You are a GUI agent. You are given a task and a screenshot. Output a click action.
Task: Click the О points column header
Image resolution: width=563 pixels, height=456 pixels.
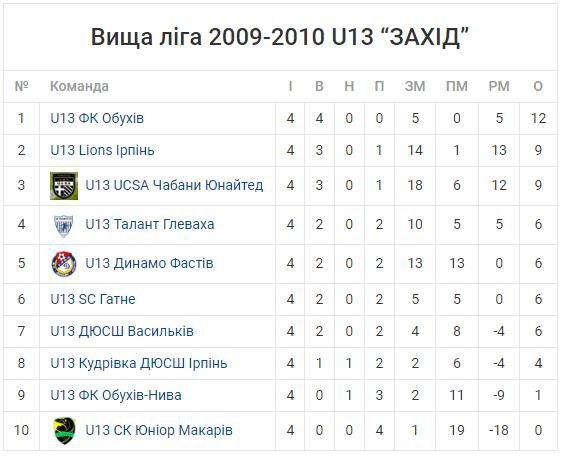coord(538,86)
